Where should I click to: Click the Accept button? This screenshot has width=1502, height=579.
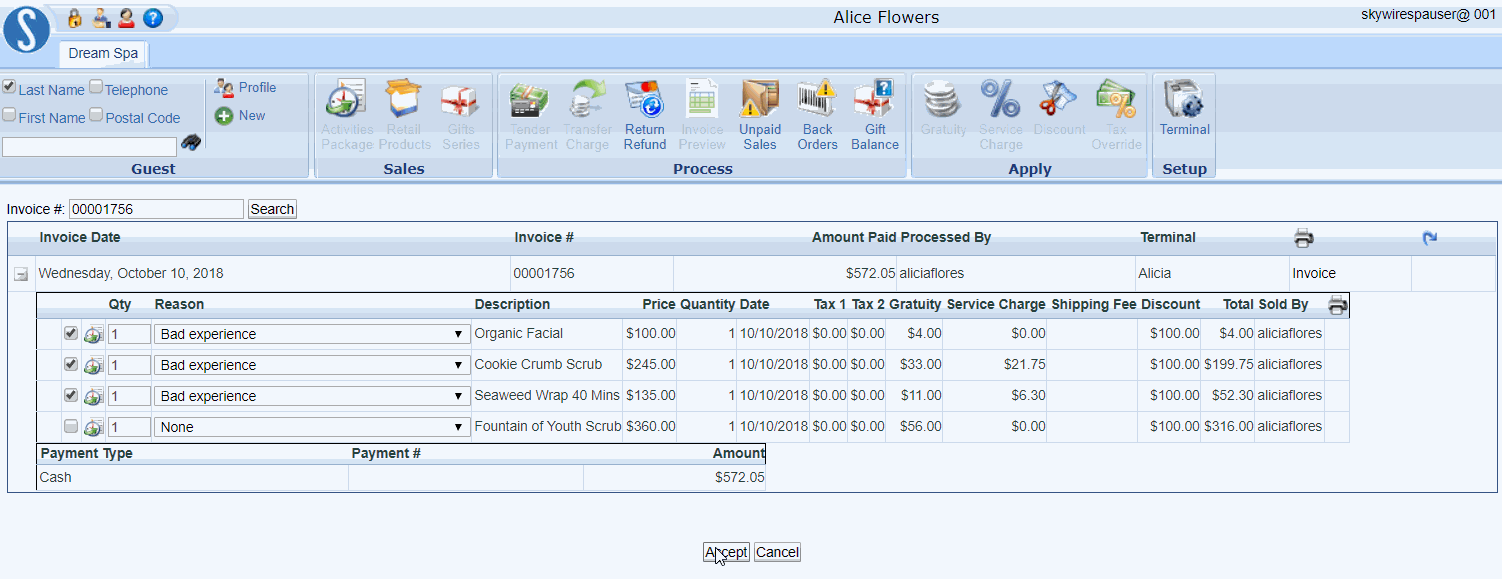click(726, 551)
